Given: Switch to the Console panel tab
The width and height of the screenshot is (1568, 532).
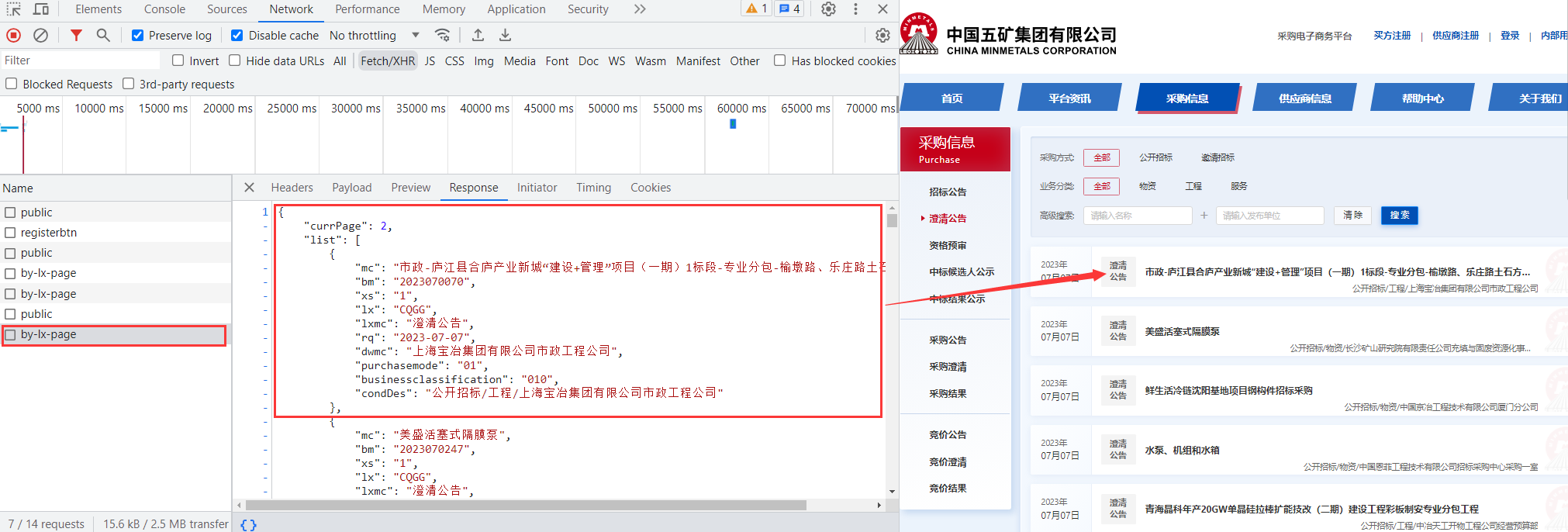Looking at the screenshot, I should [164, 9].
